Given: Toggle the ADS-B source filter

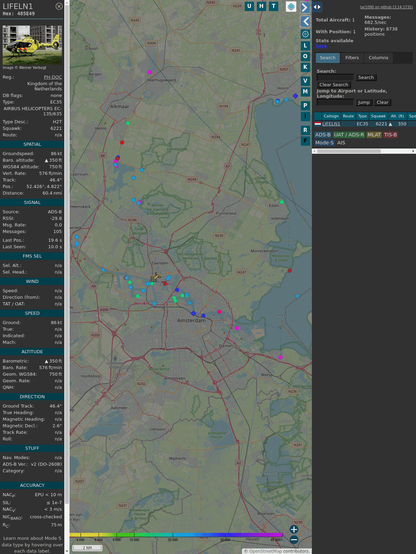Looking at the screenshot, I should (323, 135).
